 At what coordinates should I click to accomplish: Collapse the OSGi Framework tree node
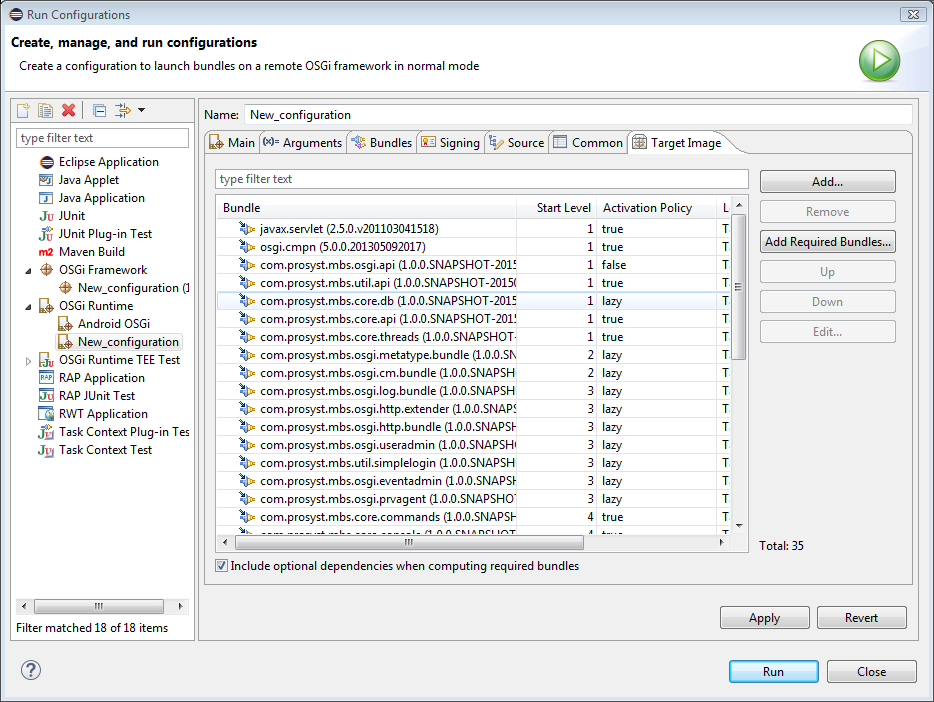click(28, 270)
